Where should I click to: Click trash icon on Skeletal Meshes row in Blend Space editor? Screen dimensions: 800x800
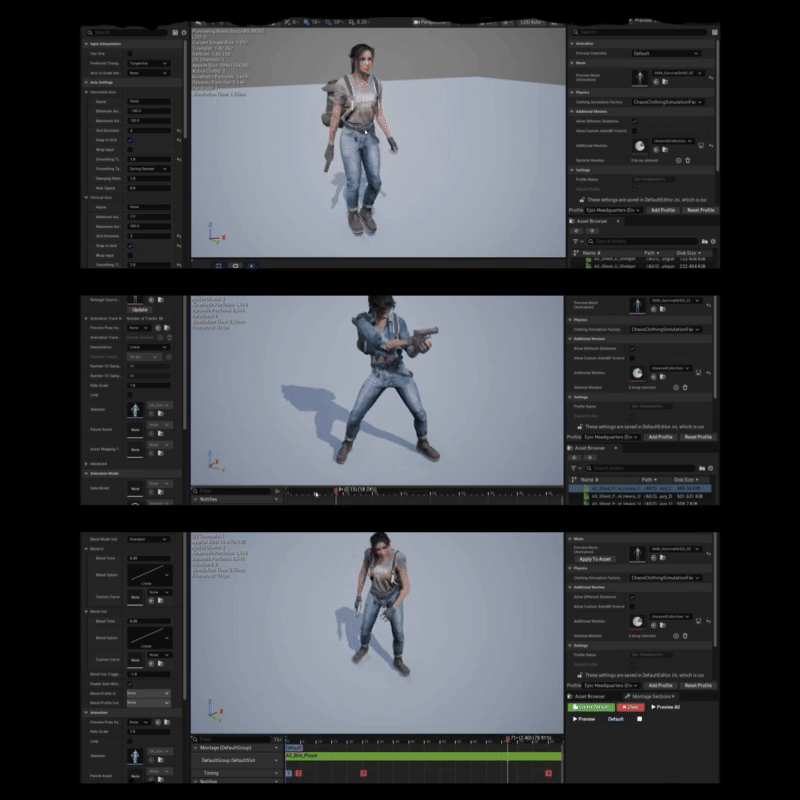(688, 160)
